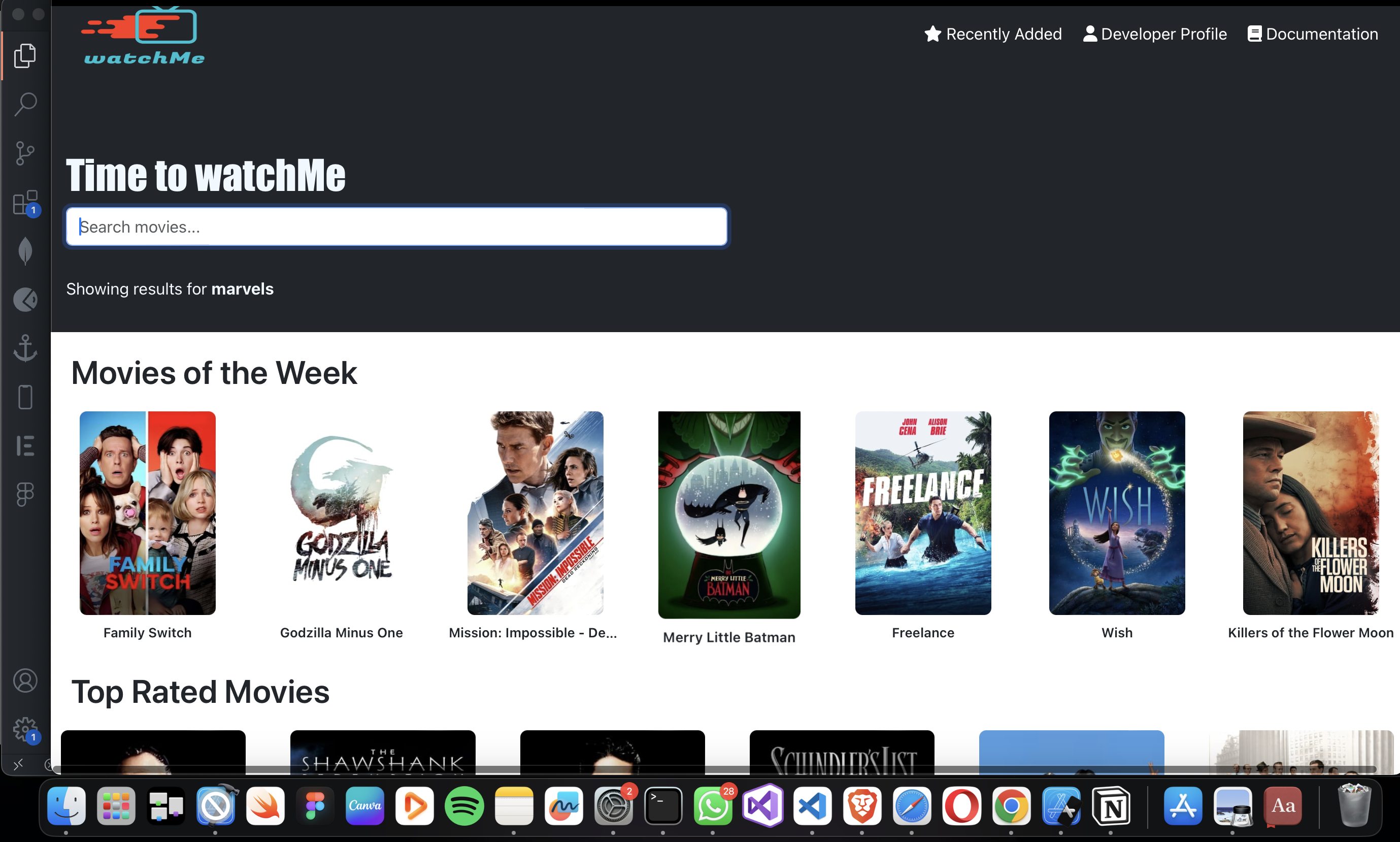Open the Search icon in VS Code sidebar
The width and height of the screenshot is (1400, 842).
pos(25,105)
